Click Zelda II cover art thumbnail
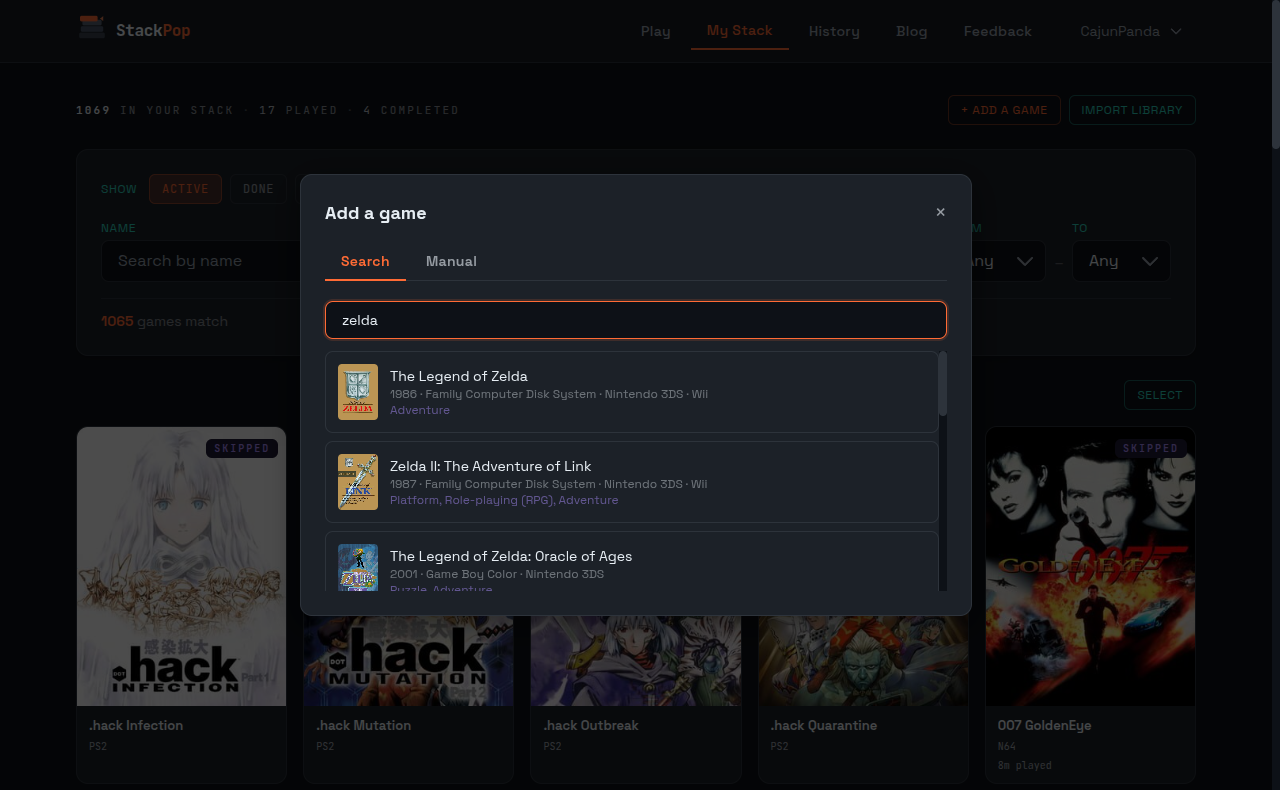 tap(358, 482)
